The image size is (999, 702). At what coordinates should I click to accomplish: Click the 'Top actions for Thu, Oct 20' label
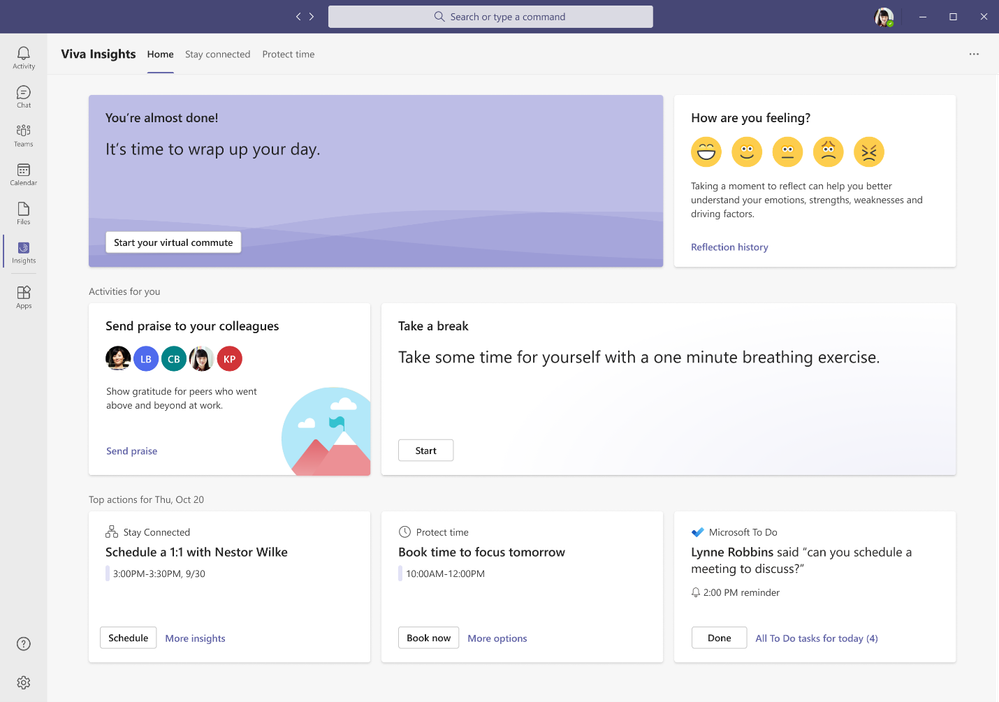point(146,499)
